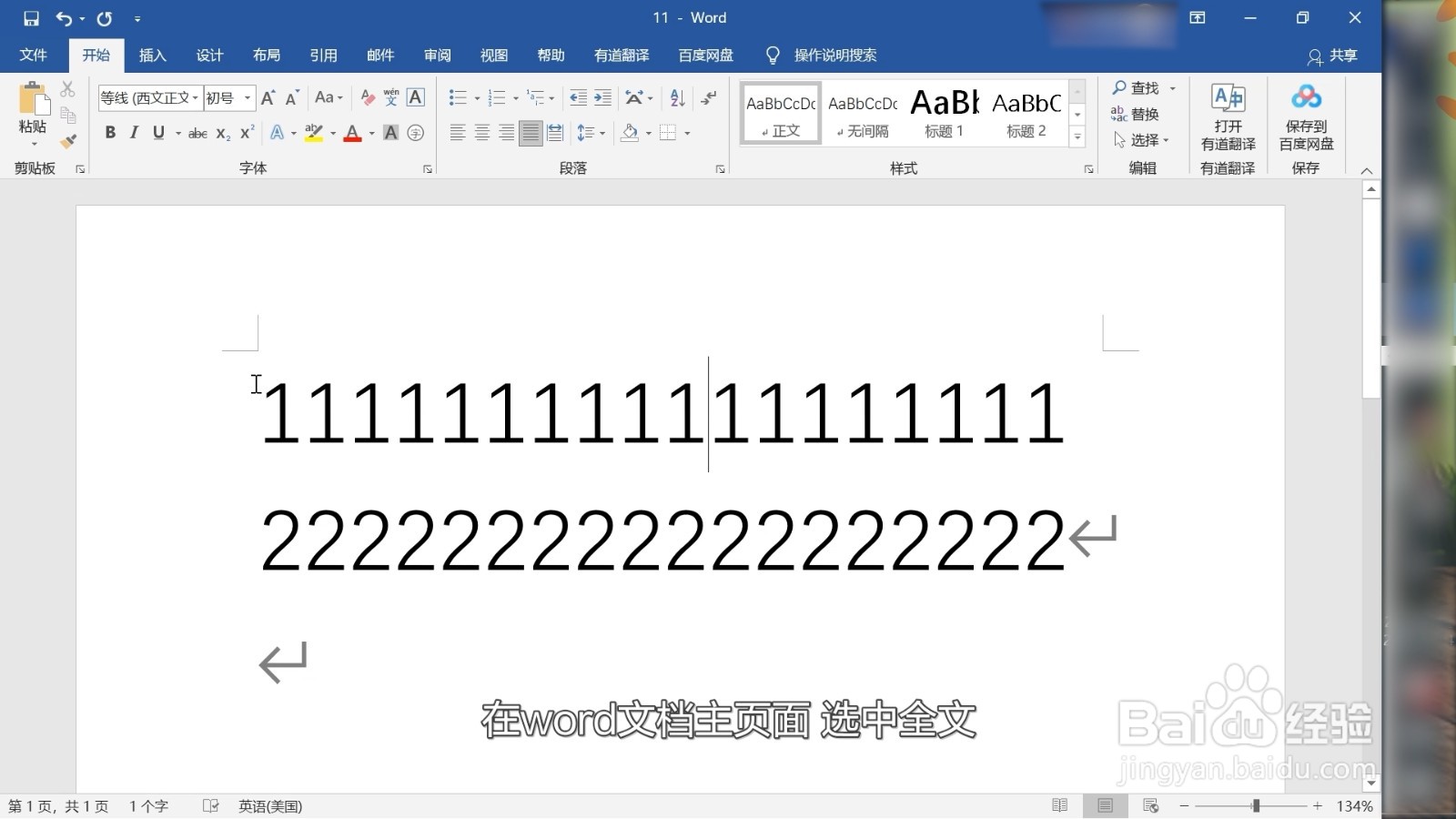Apply subscript formatting
The width and height of the screenshot is (1456, 819).
coord(223,133)
